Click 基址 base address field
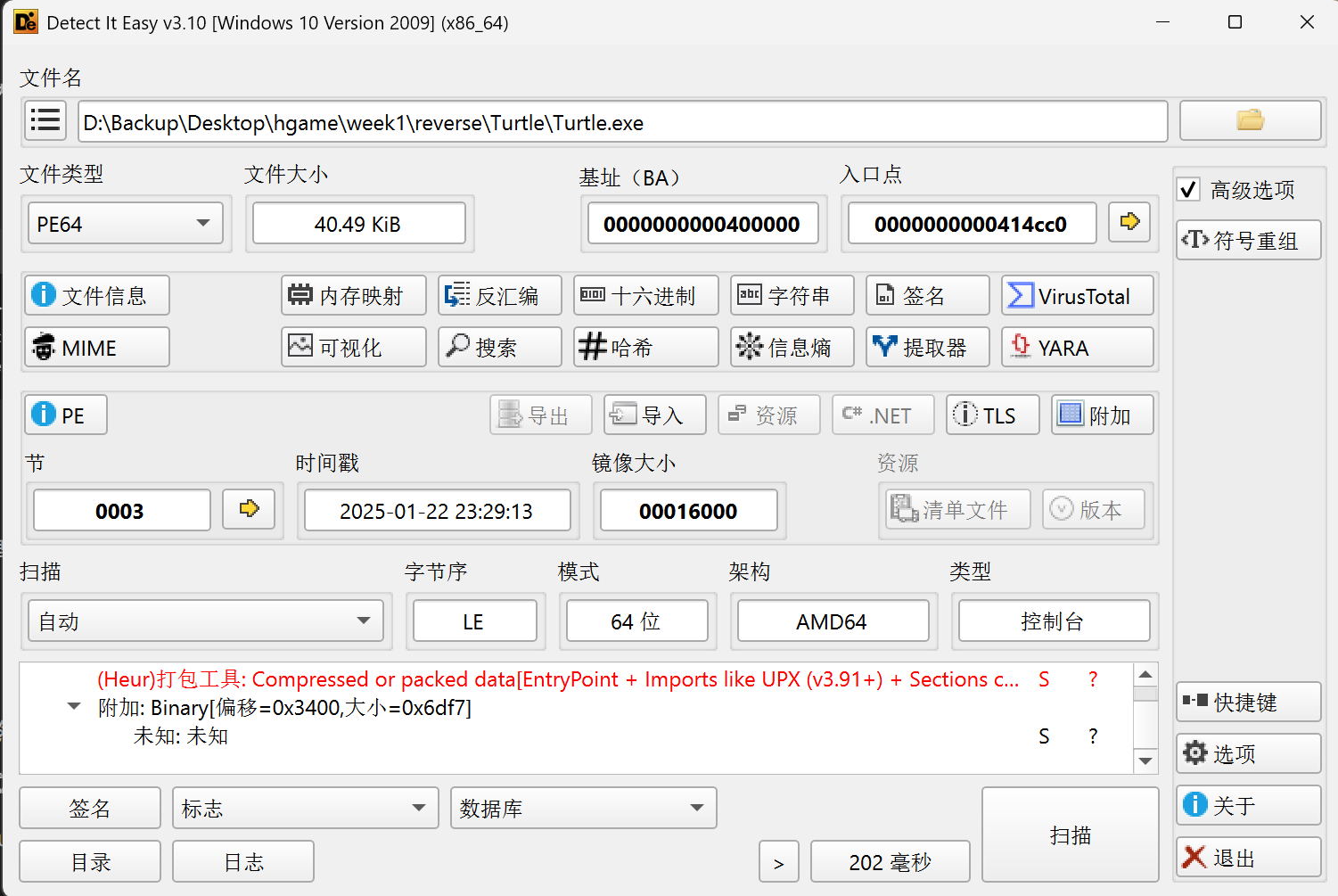 (703, 224)
